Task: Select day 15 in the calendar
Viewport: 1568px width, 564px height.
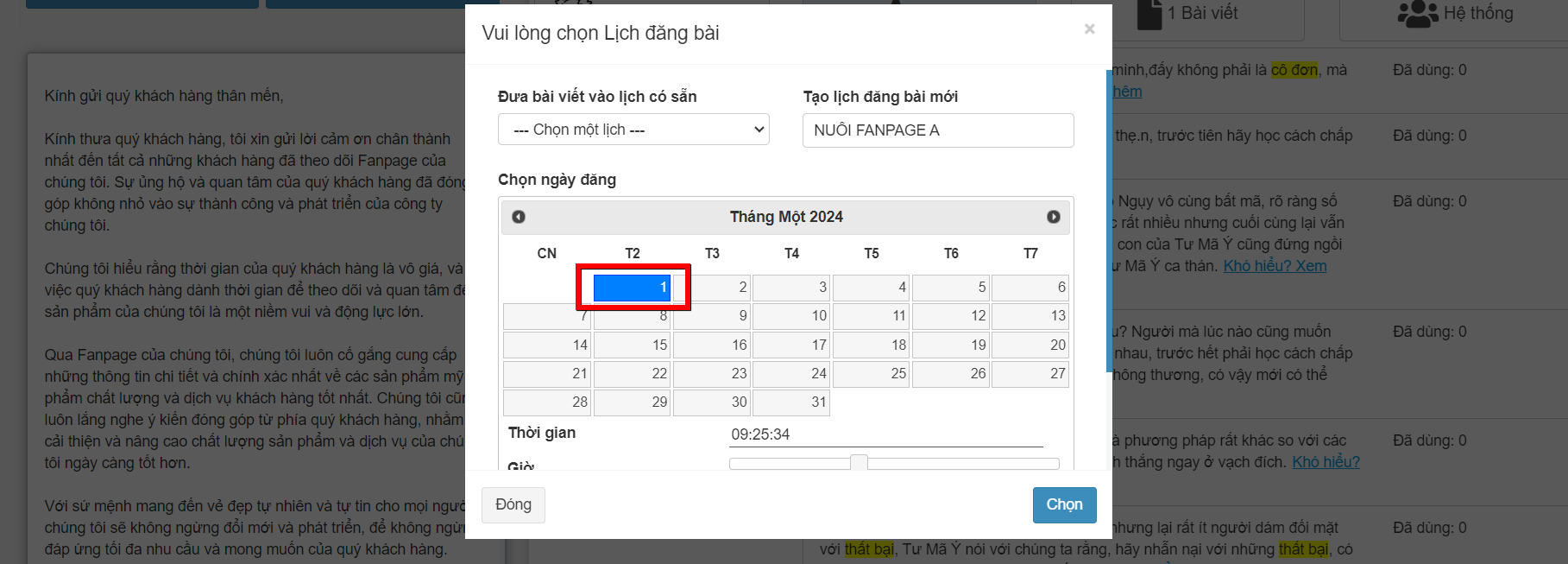Action: pos(632,345)
